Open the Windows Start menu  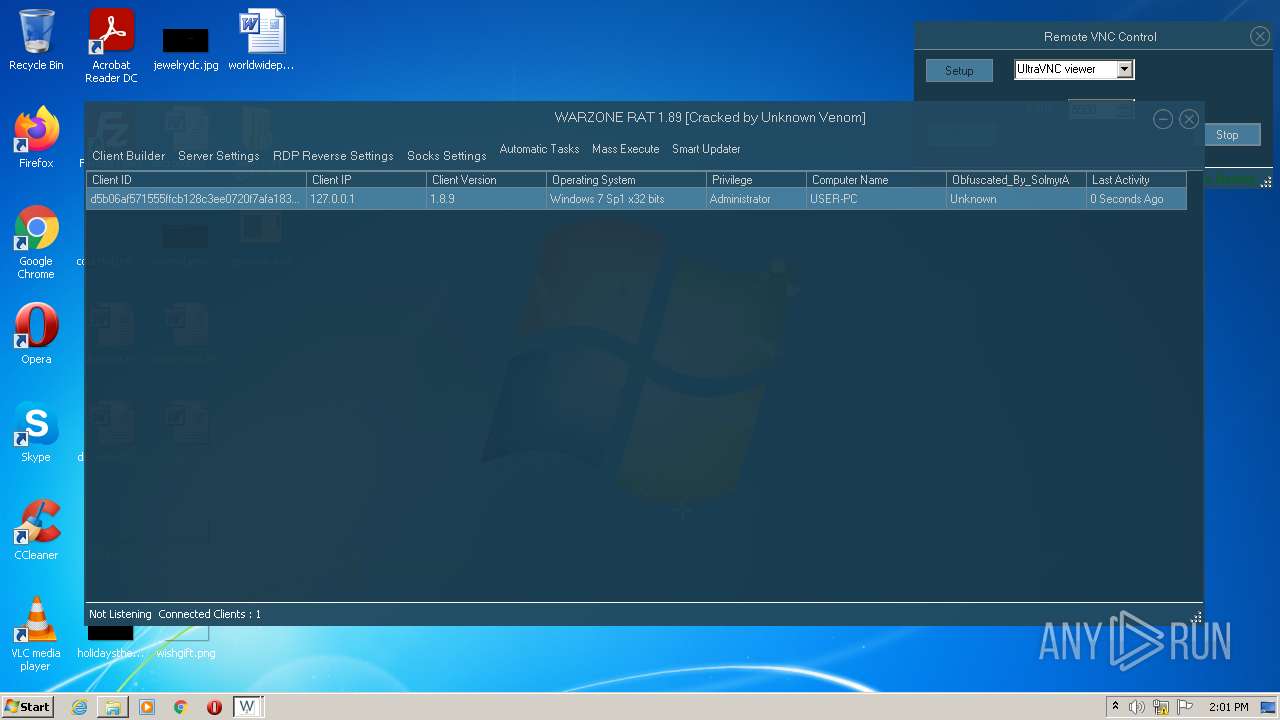tap(28, 707)
